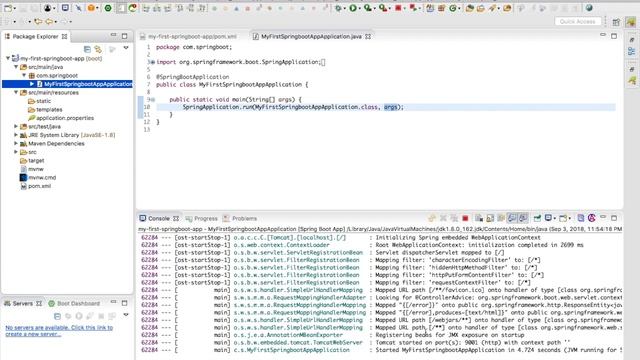The height and width of the screenshot is (360, 640).
Task: Open the New wizard toolbar icon
Action: tap(8, 8)
